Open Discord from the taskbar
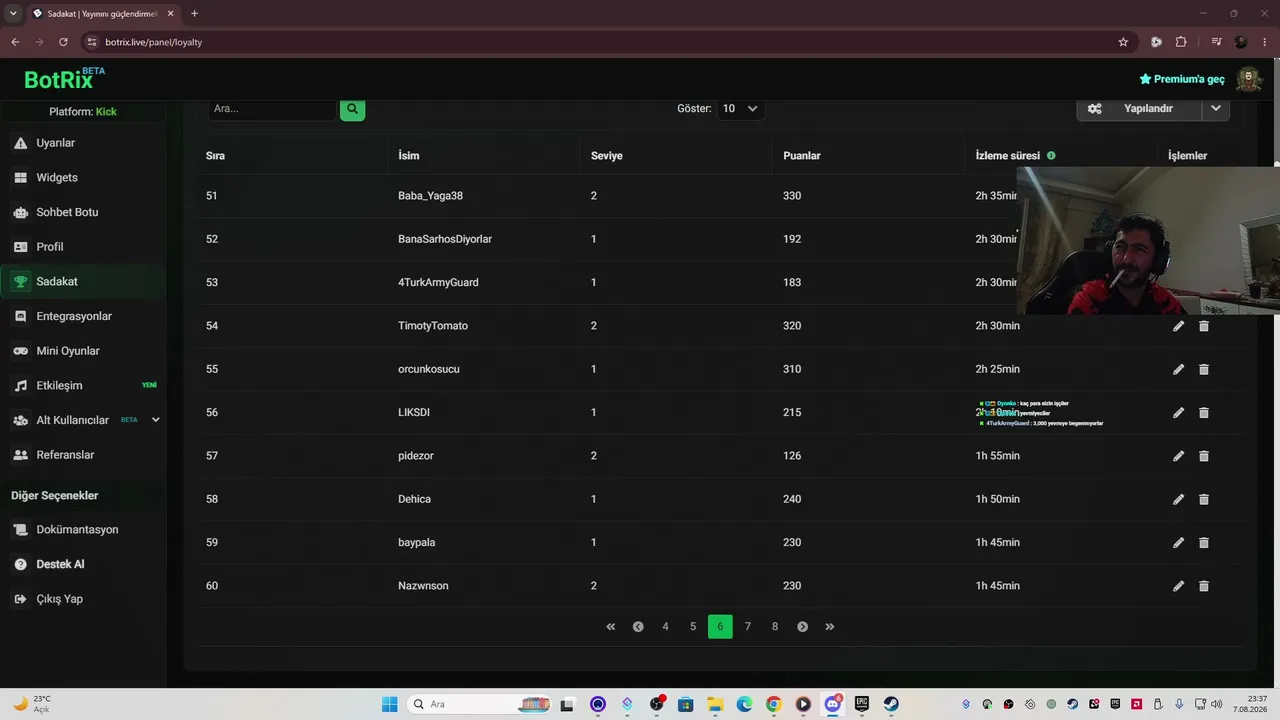Image resolution: width=1280 pixels, height=720 pixels. pos(832,704)
